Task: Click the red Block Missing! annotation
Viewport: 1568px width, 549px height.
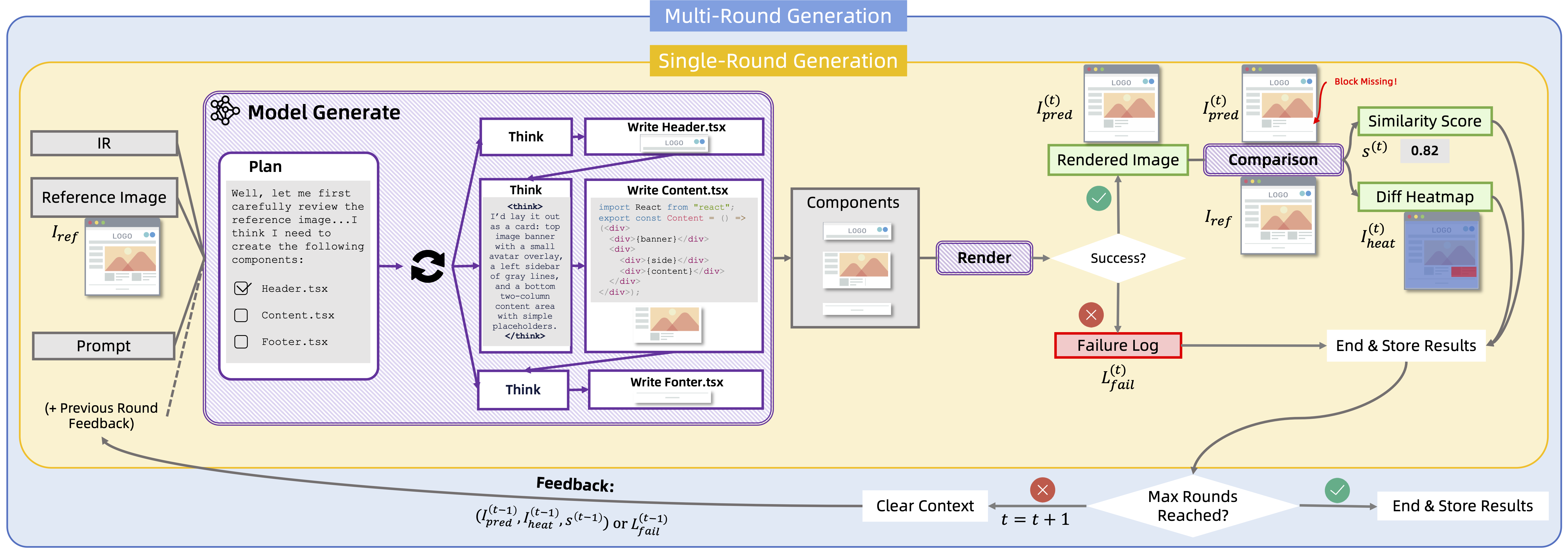Action: [x=1365, y=82]
